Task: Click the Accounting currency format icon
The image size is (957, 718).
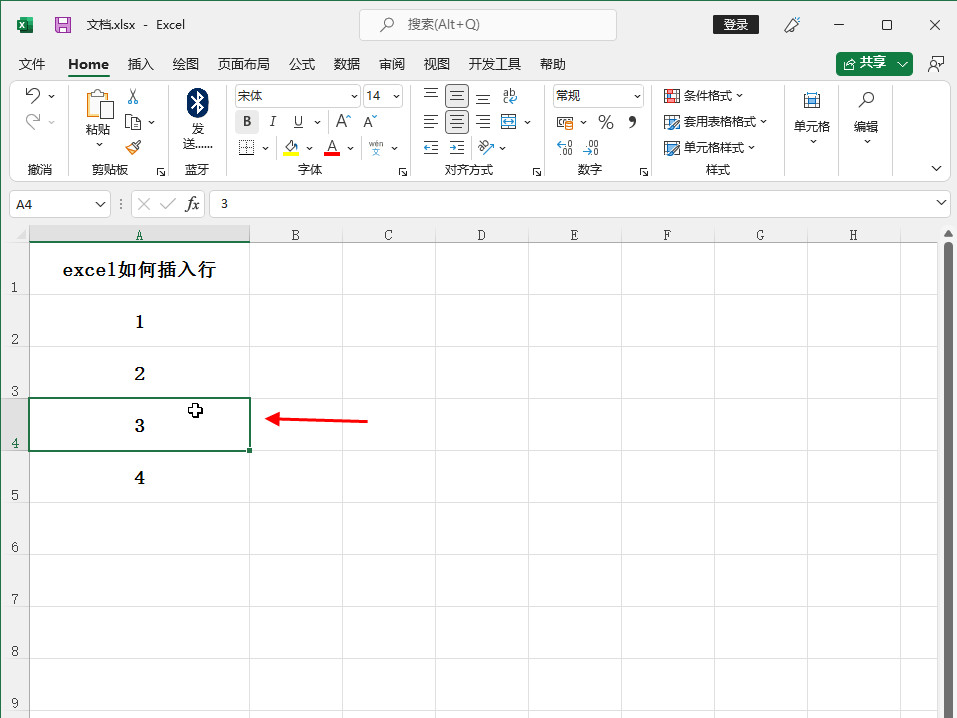Action: tap(565, 123)
